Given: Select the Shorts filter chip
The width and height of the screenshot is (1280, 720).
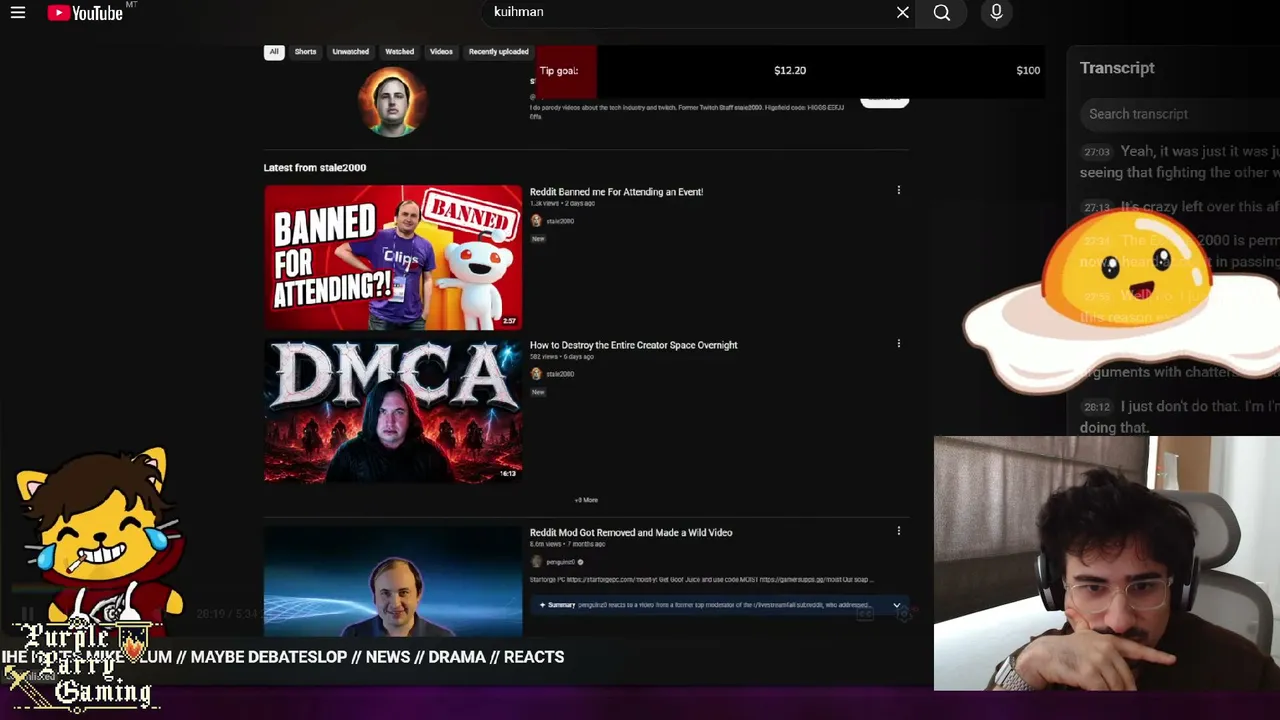Looking at the screenshot, I should (305, 52).
